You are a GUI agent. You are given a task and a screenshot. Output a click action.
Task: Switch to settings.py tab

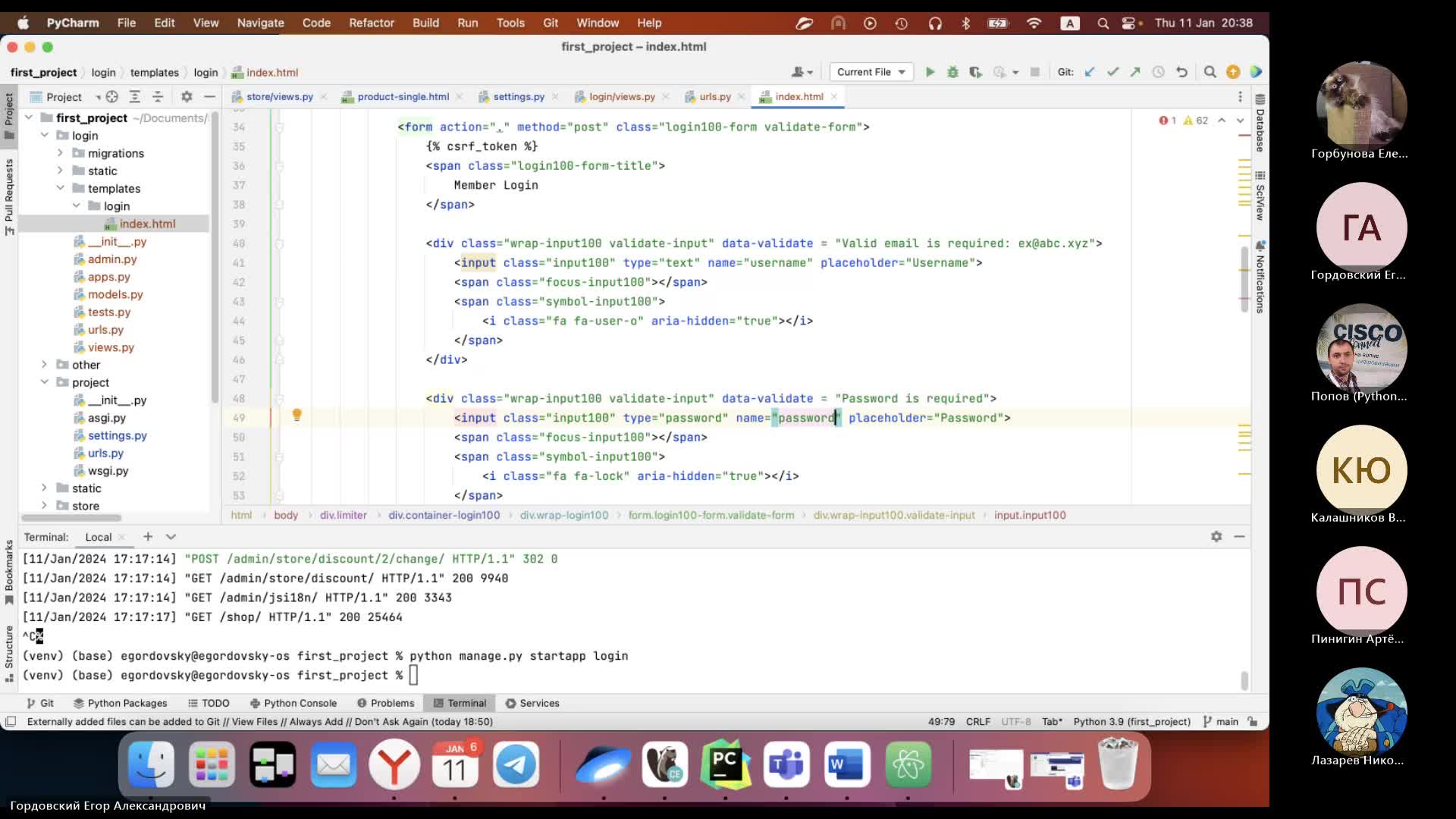(518, 96)
